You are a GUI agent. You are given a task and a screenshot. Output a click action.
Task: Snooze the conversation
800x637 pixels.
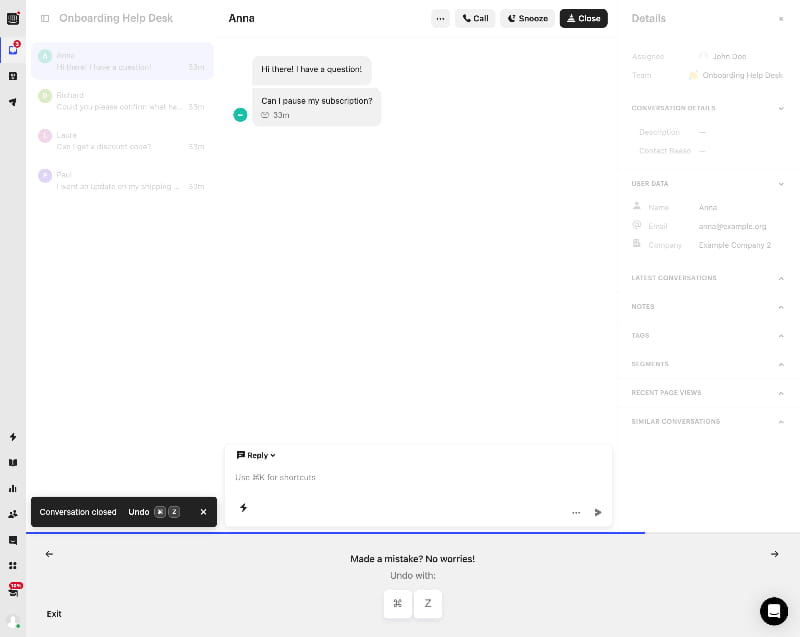pyautogui.click(x=528, y=18)
